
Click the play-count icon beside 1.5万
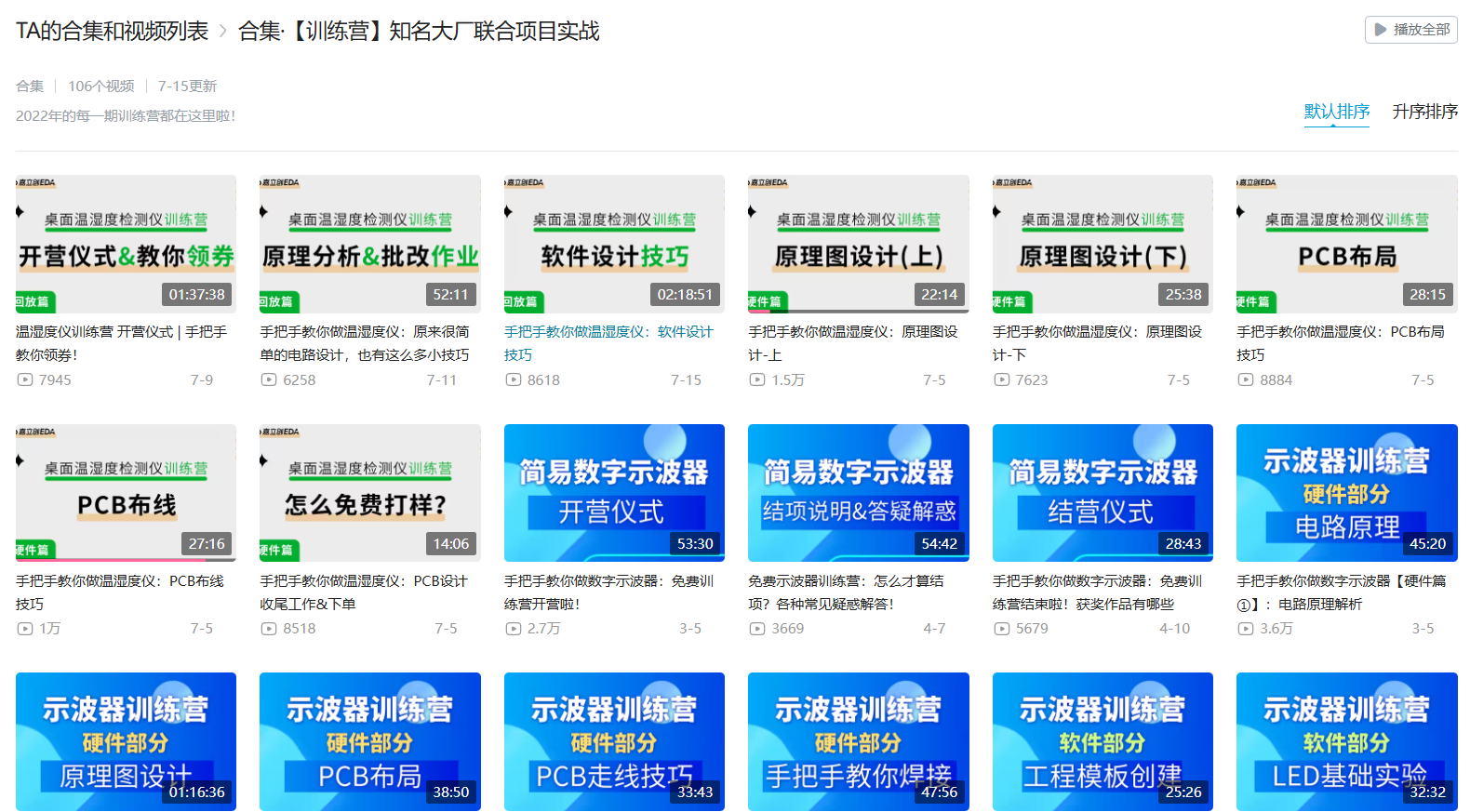pyautogui.click(x=757, y=379)
